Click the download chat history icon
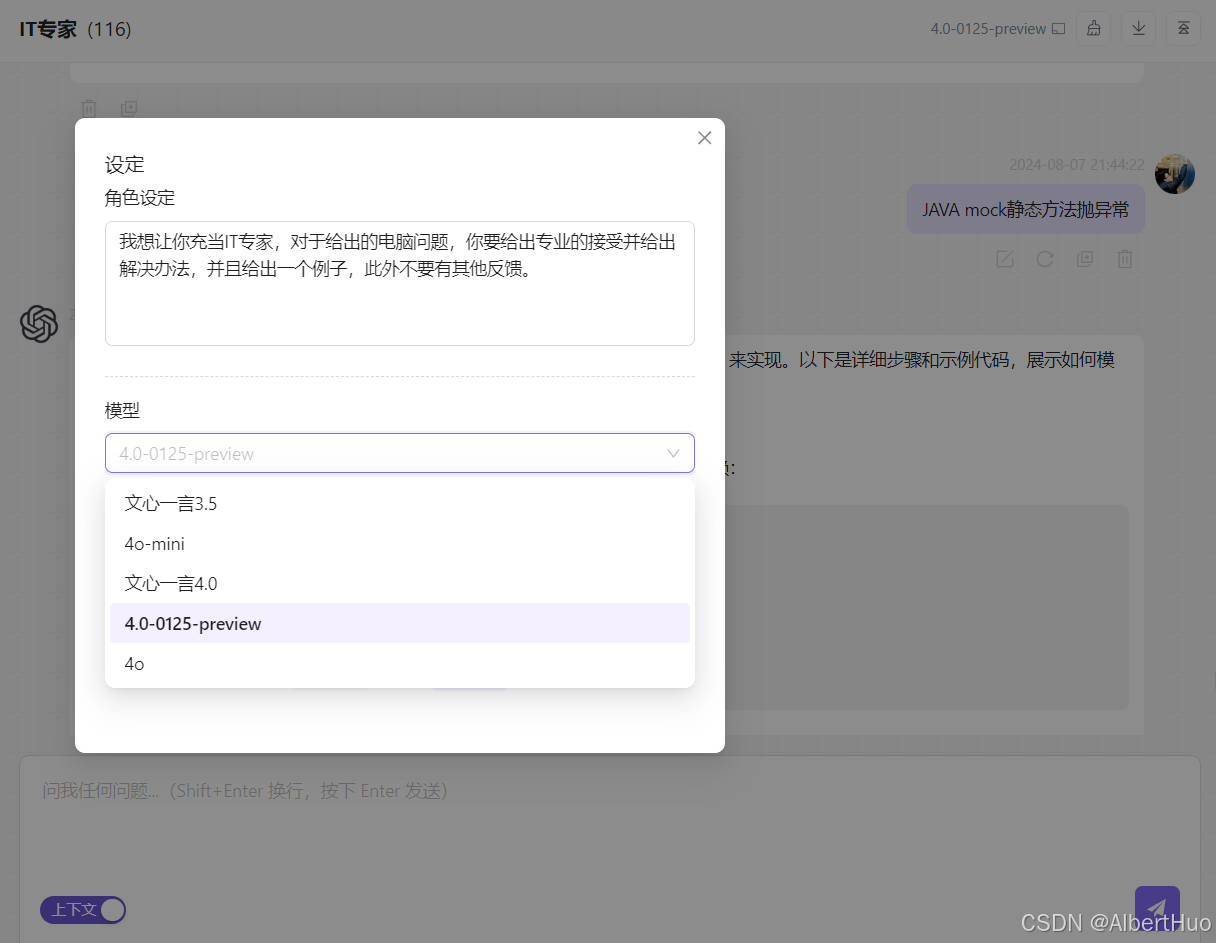Viewport: 1216px width, 943px height. (1138, 28)
